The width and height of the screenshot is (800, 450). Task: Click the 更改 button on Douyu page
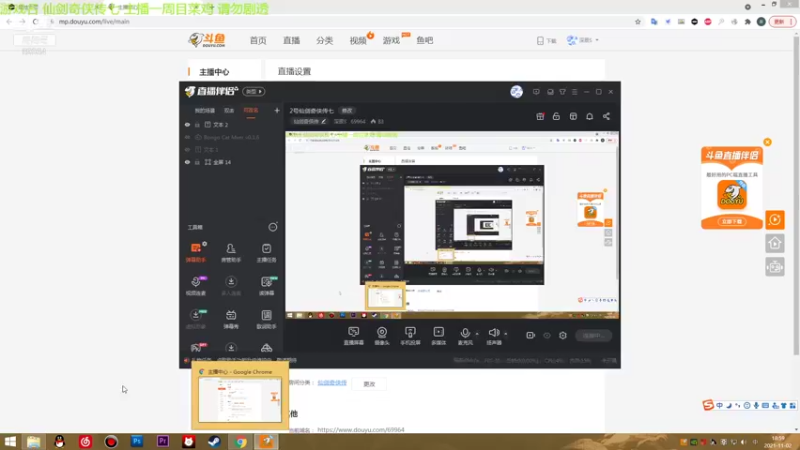click(x=369, y=384)
